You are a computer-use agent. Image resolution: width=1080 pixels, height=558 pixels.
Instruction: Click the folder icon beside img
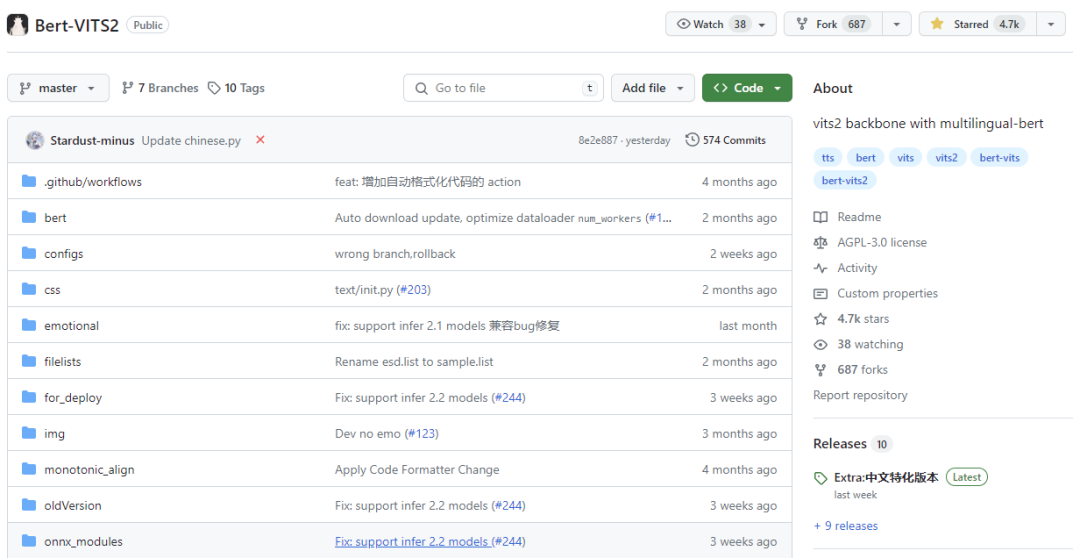tap(29, 433)
